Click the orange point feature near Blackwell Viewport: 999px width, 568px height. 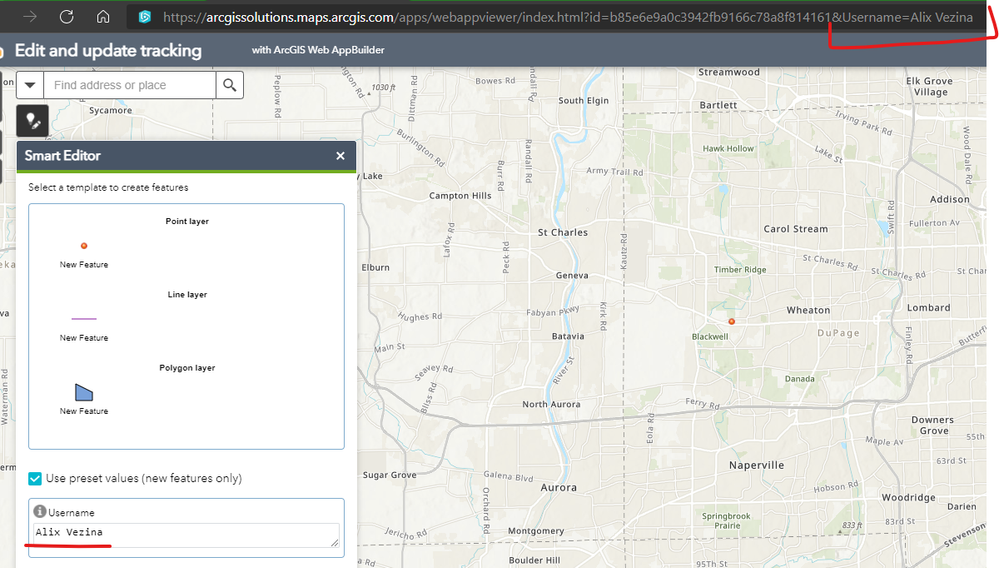[731, 322]
